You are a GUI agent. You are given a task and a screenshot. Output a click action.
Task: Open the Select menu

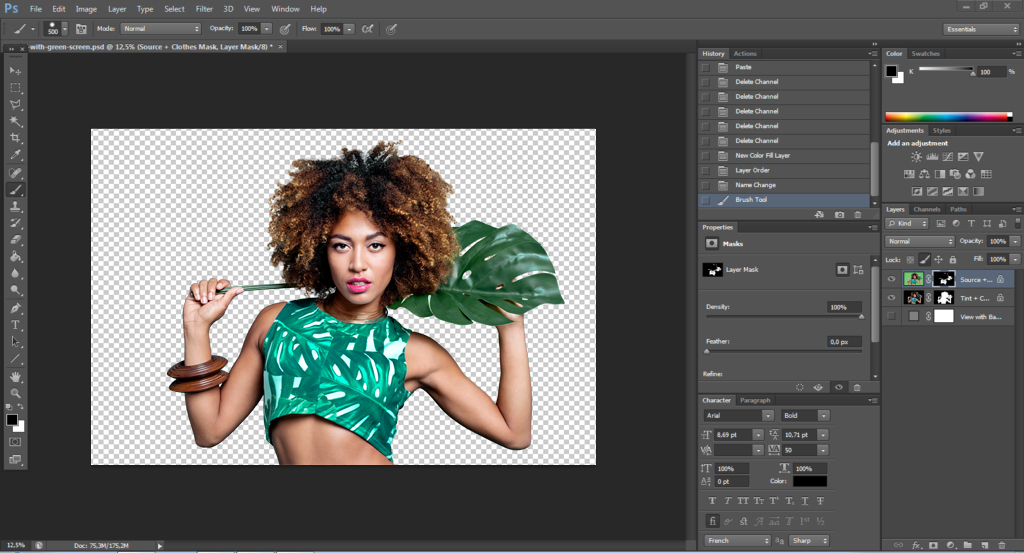(x=174, y=9)
